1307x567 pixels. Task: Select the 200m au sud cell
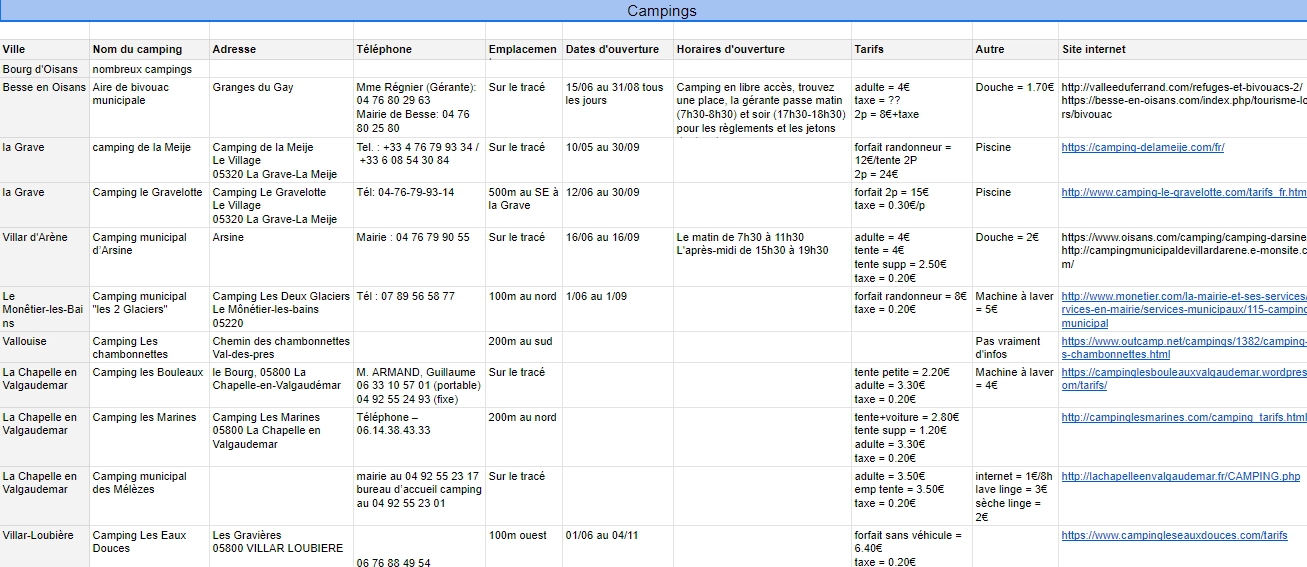pos(524,347)
